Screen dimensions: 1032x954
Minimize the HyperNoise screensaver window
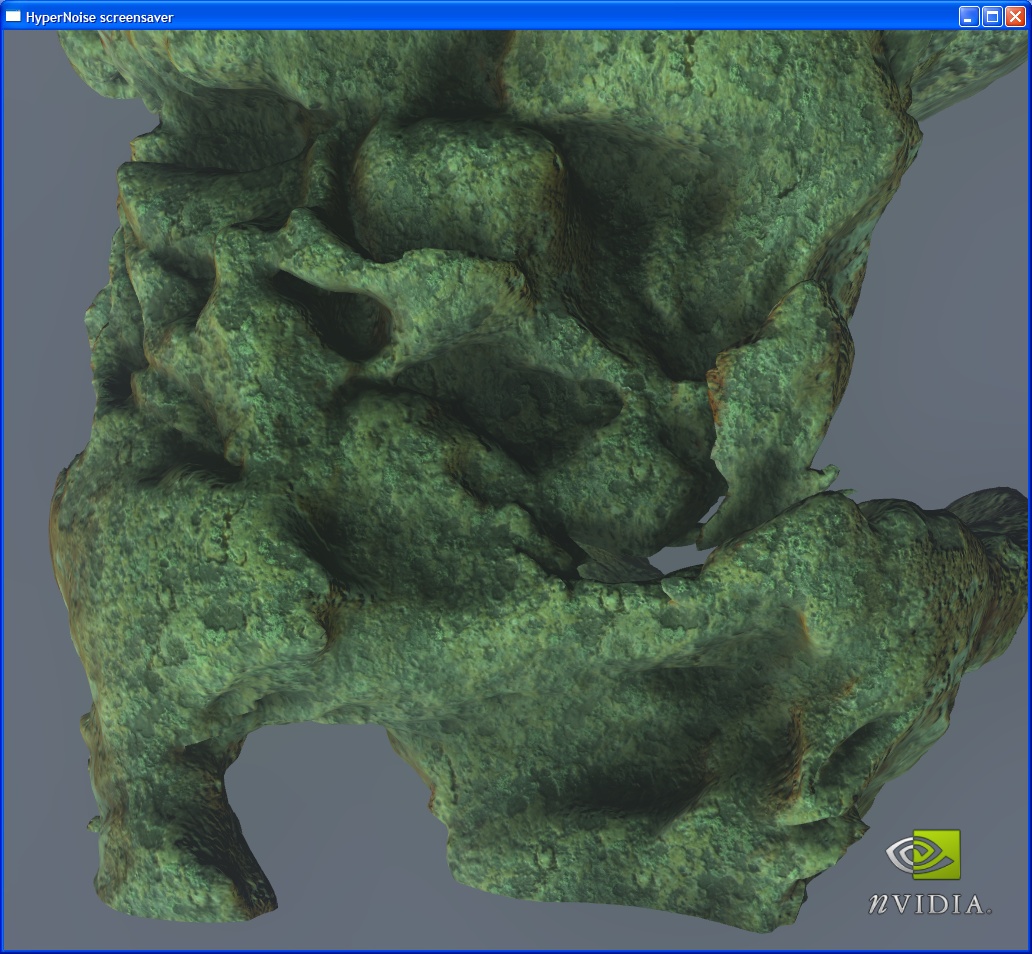[968, 16]
